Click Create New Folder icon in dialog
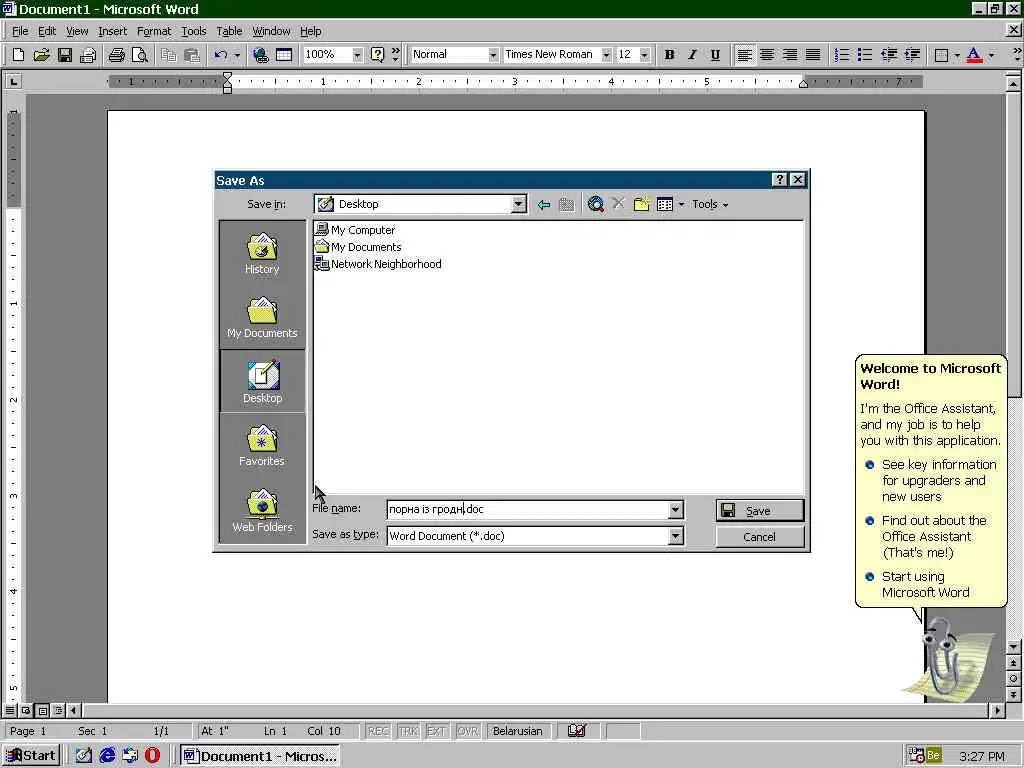The image size is (1024, 768). [x=641, y=204]
